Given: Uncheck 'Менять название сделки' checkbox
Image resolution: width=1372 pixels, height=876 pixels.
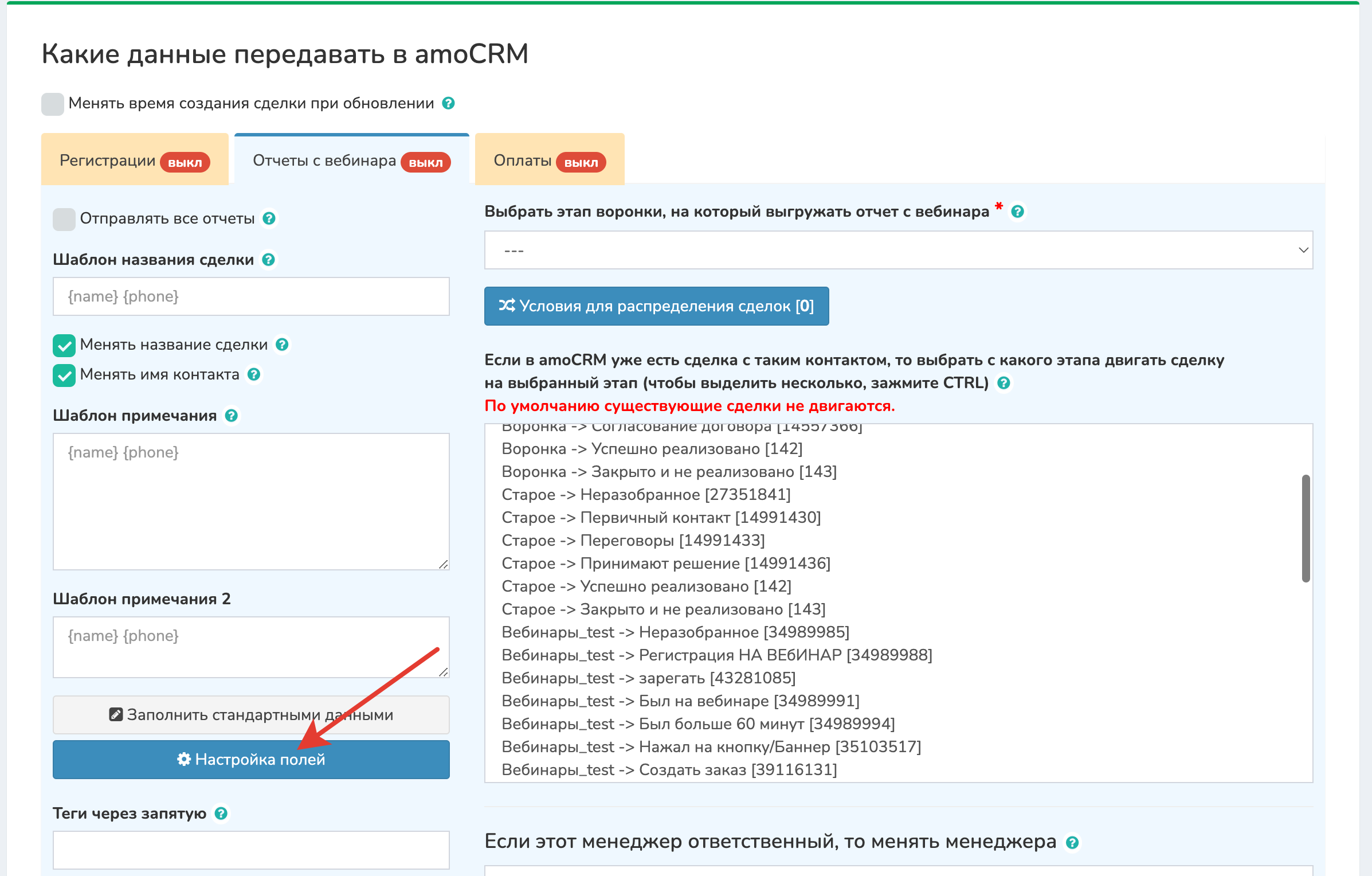Looking at the screenshot, I should (x=64, y=346).
